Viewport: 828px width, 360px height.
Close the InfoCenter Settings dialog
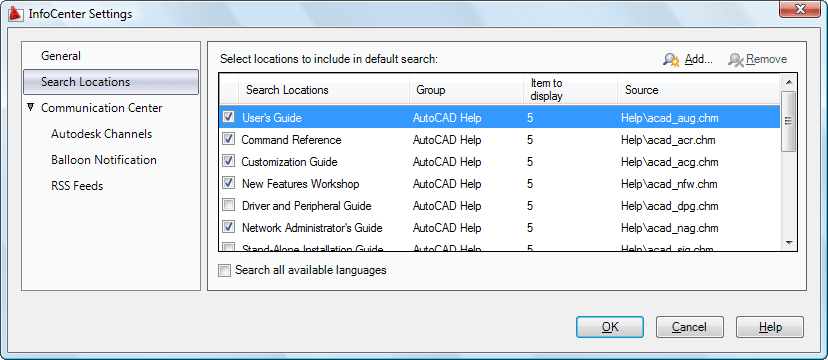[x=801, y=9]
